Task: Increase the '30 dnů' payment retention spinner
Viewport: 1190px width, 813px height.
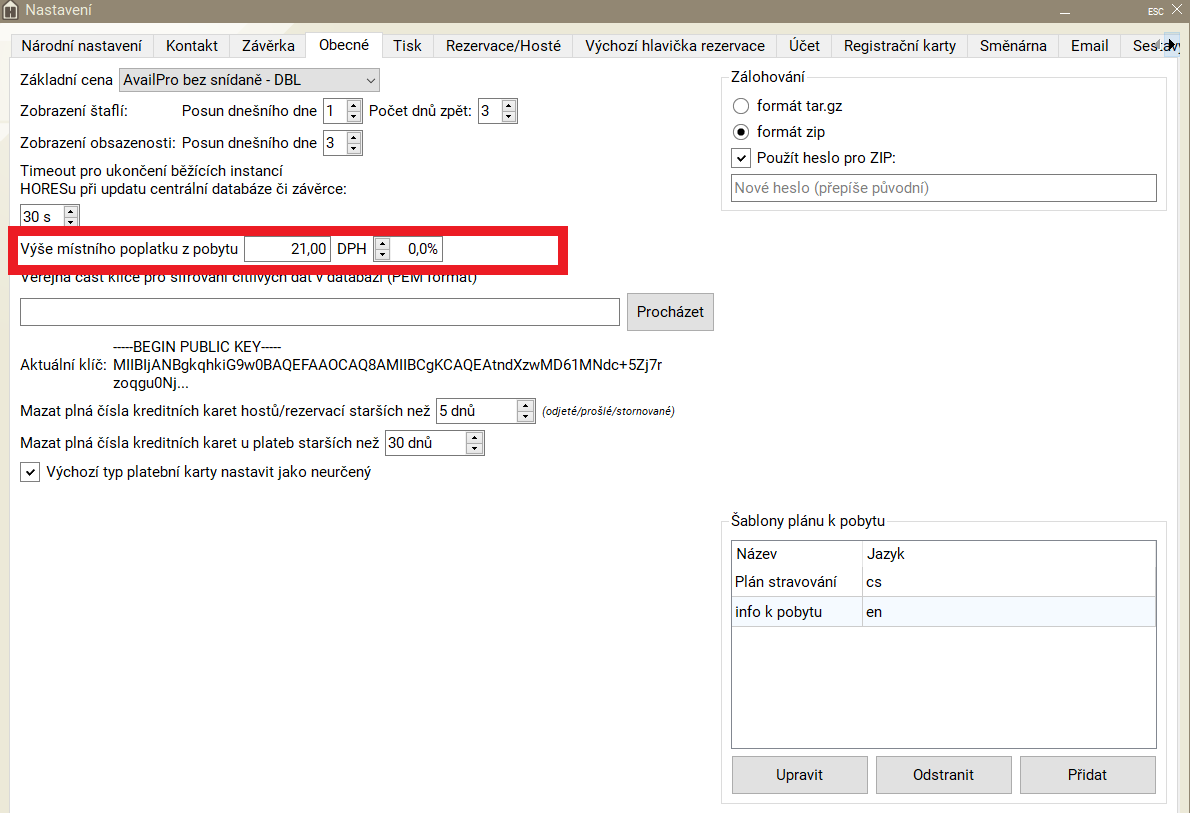Action: 474,437
